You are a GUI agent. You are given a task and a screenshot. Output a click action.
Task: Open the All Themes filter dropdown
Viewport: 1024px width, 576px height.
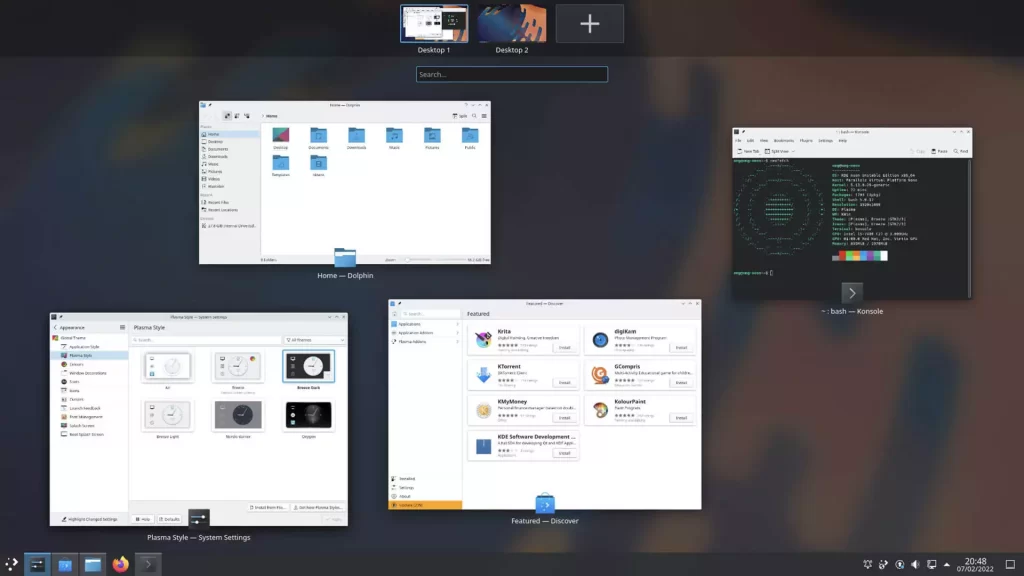314,340
